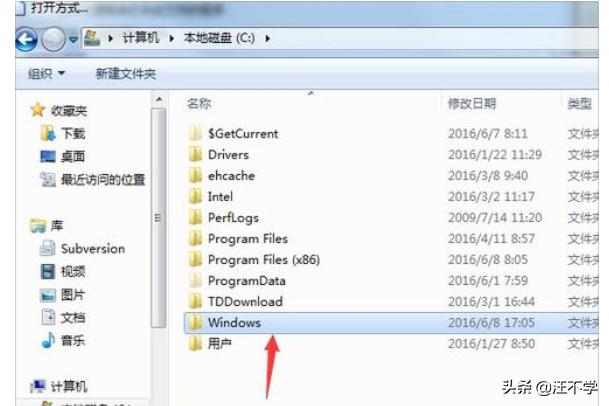Select the Subversion library icon

click(48, 248)
